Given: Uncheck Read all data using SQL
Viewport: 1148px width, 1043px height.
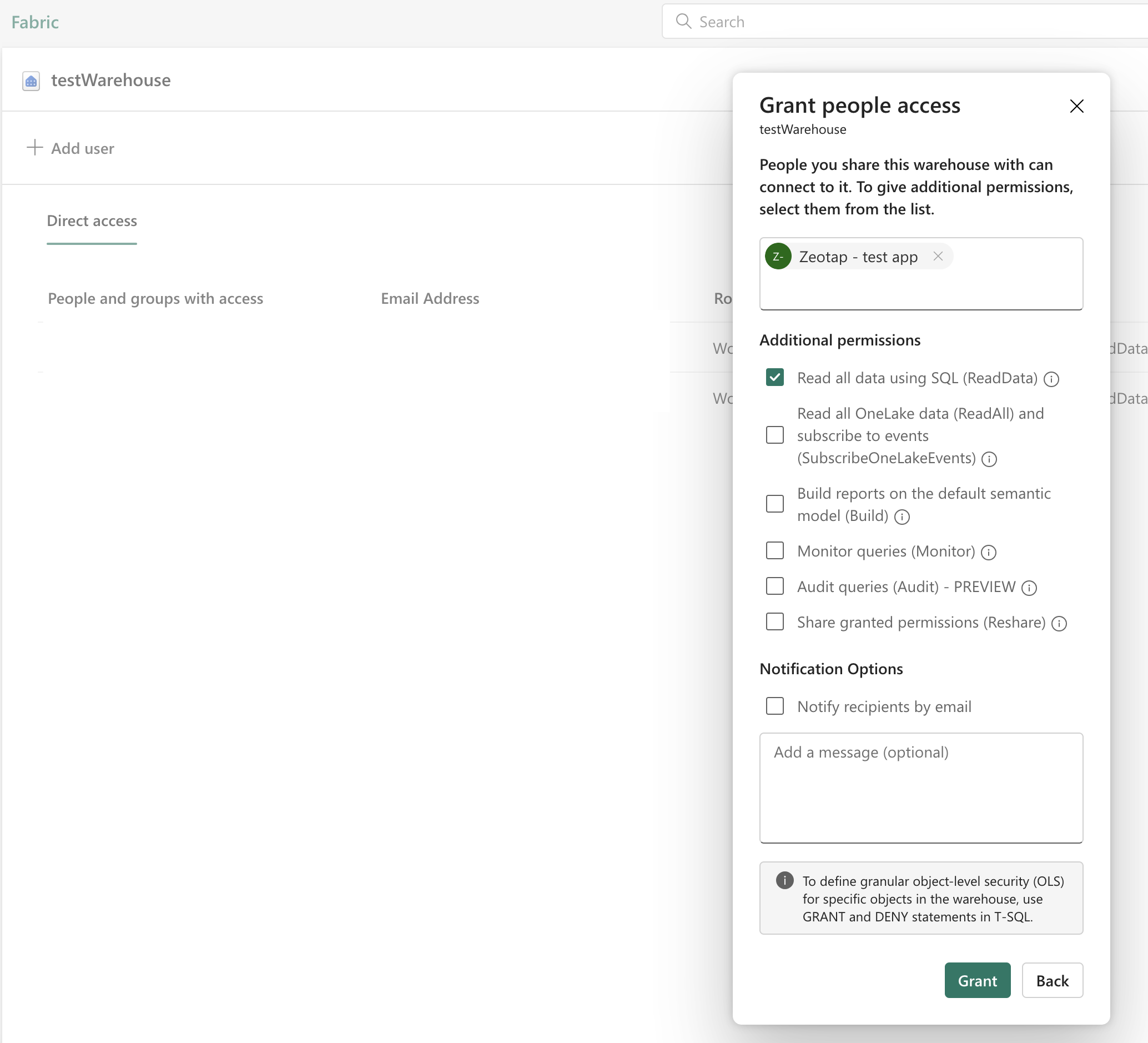Looking at the screenshot, I should click(774, 377).
